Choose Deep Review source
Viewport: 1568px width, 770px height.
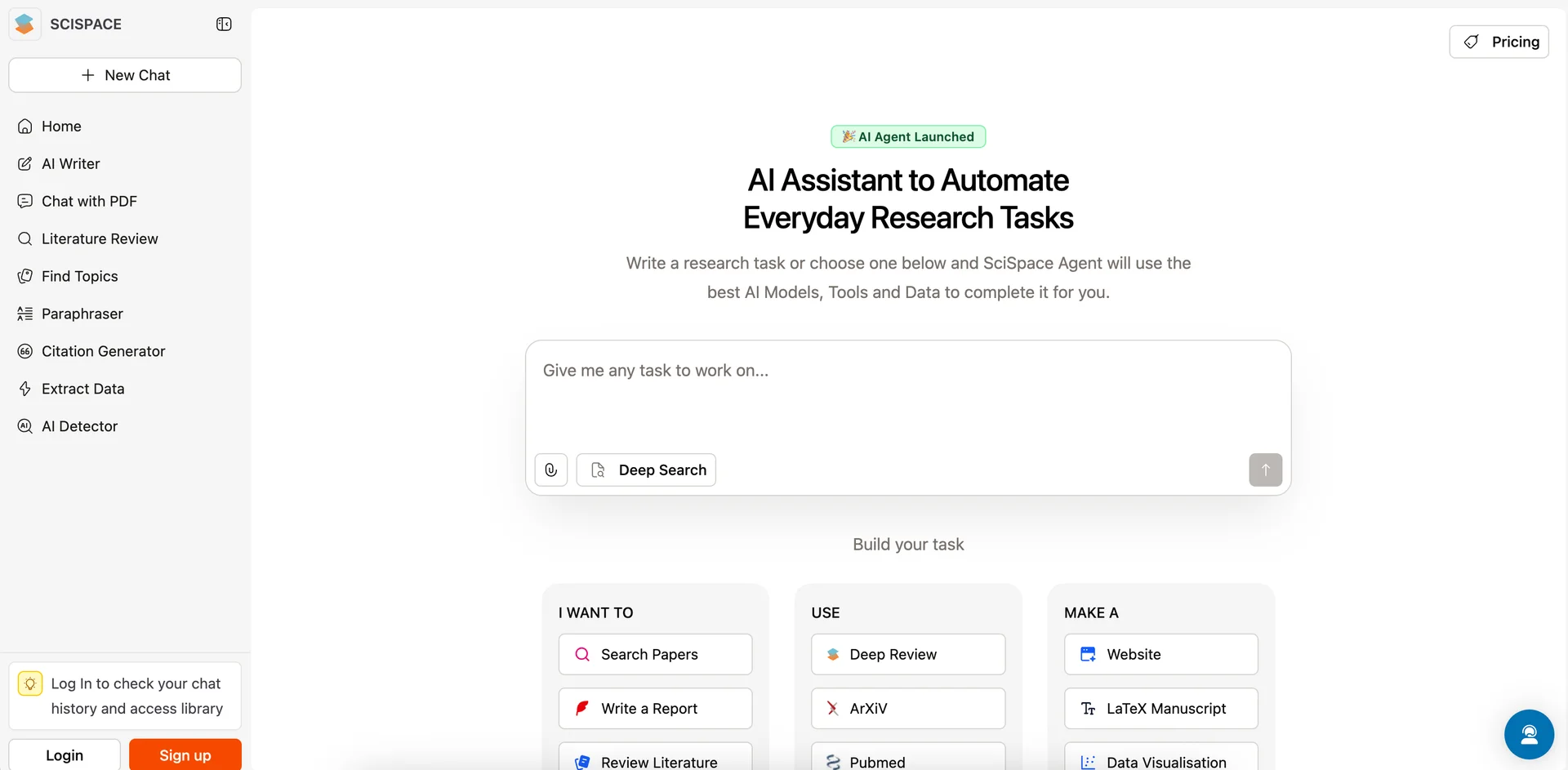(x=908, y=655)
